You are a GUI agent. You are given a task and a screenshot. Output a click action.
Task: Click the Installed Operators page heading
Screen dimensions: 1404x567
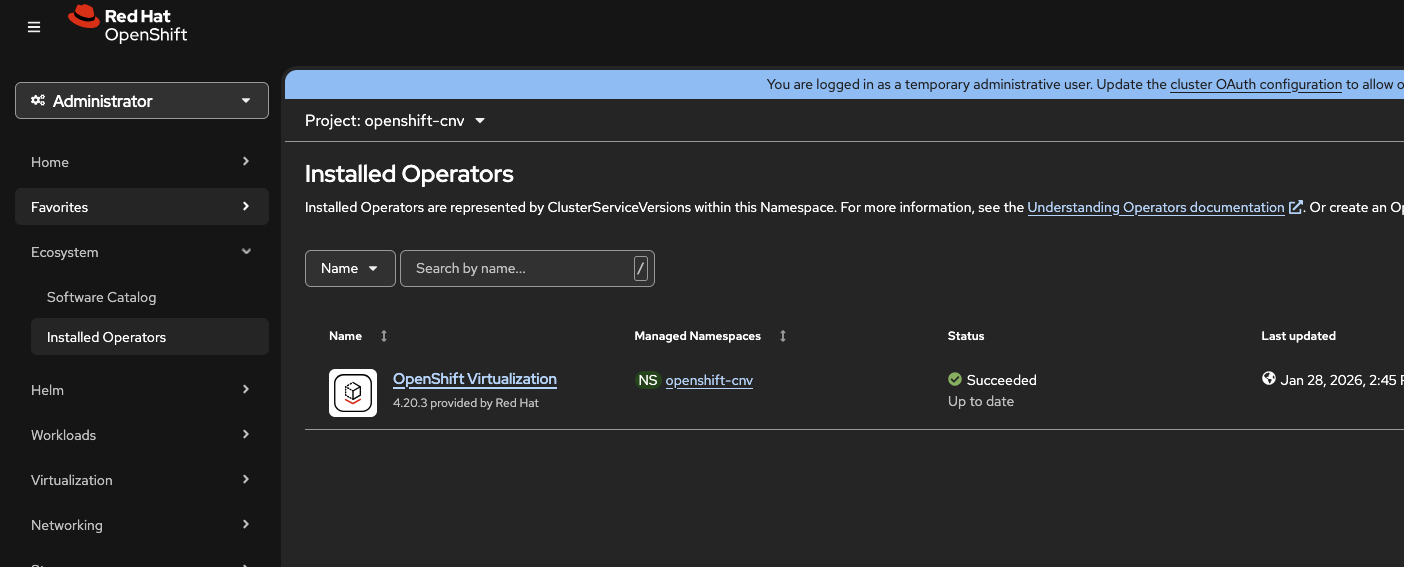(409, 174)
